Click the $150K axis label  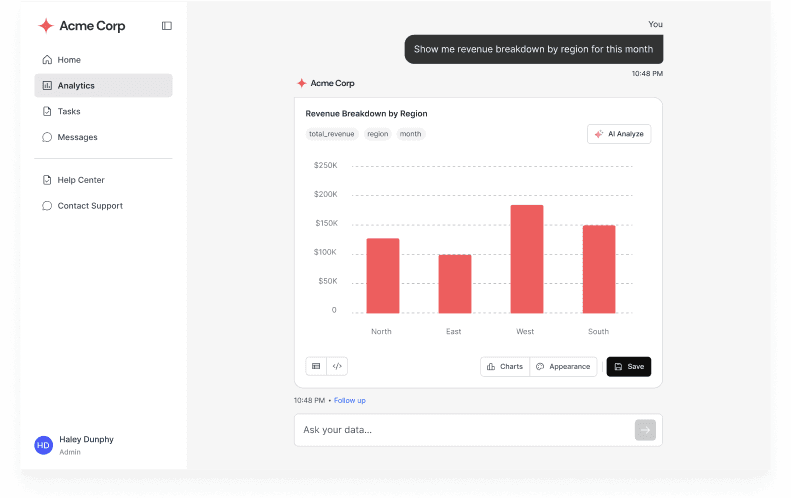(x=326, y=223)
